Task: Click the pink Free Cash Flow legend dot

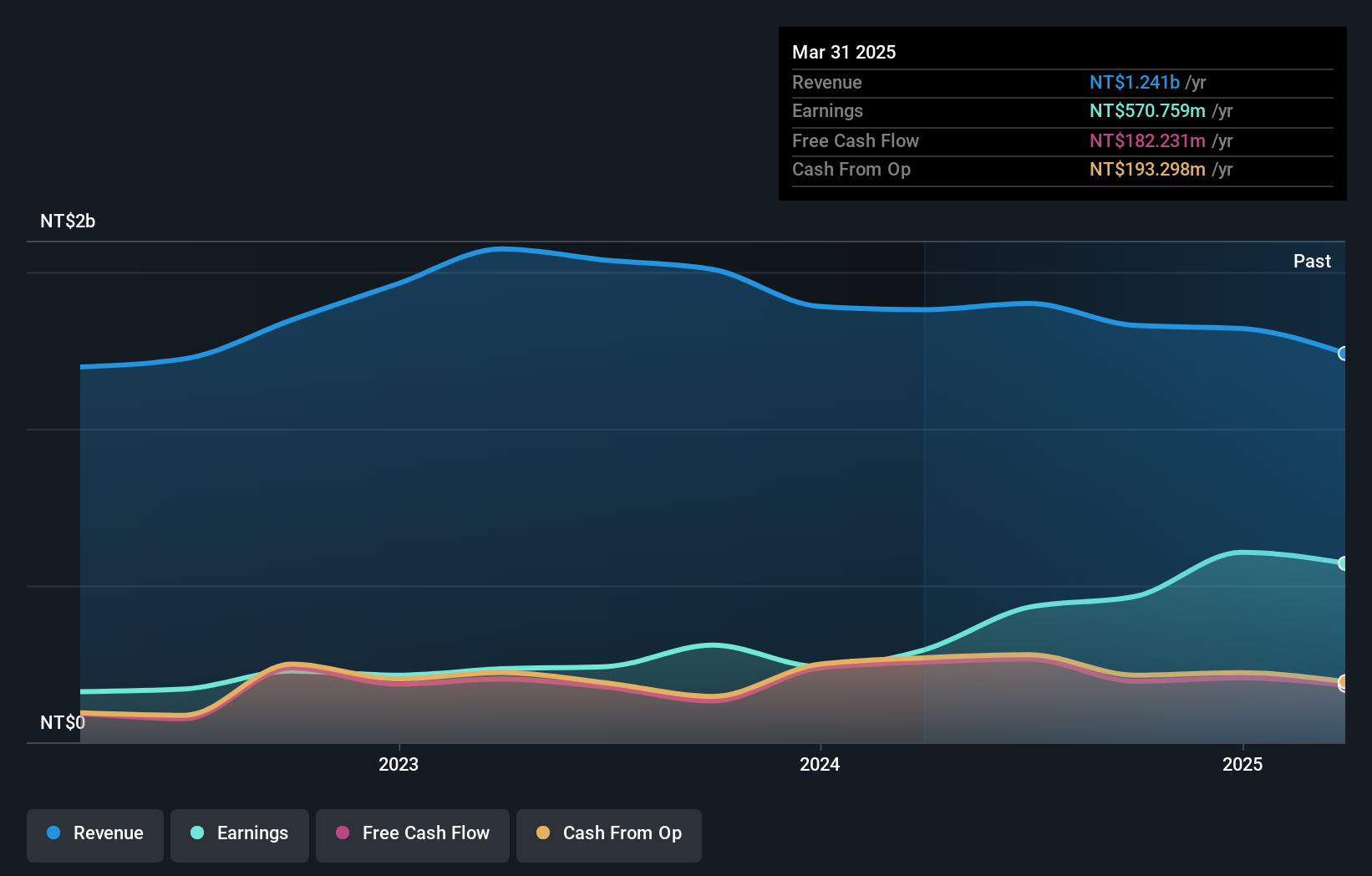Action: click(343, 833)
